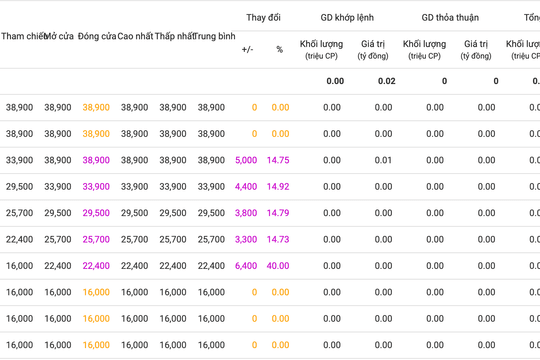Click the GD khớp lệnh header
This screenshot has width=540, height=360.
click(x=347, y=18)
